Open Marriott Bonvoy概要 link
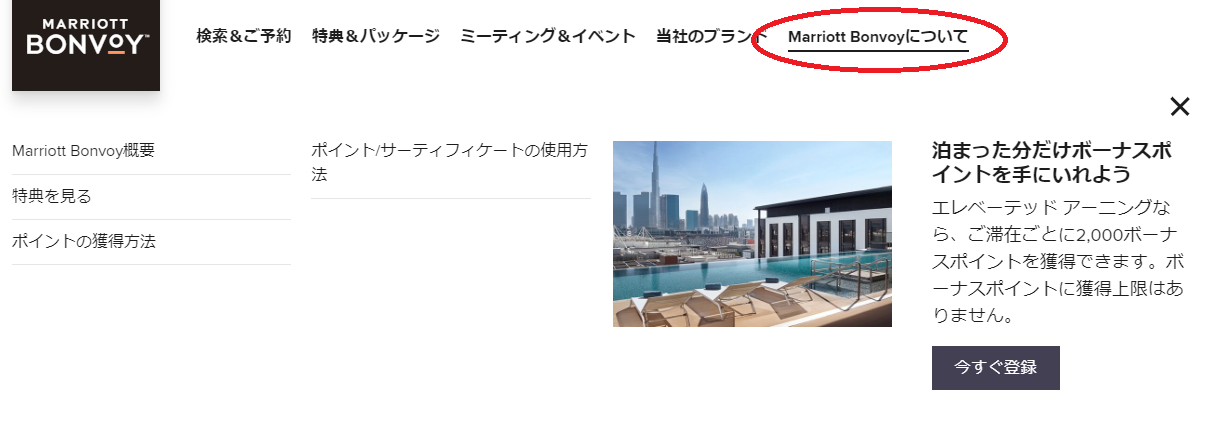1214x441 pixels. [83, 151]
